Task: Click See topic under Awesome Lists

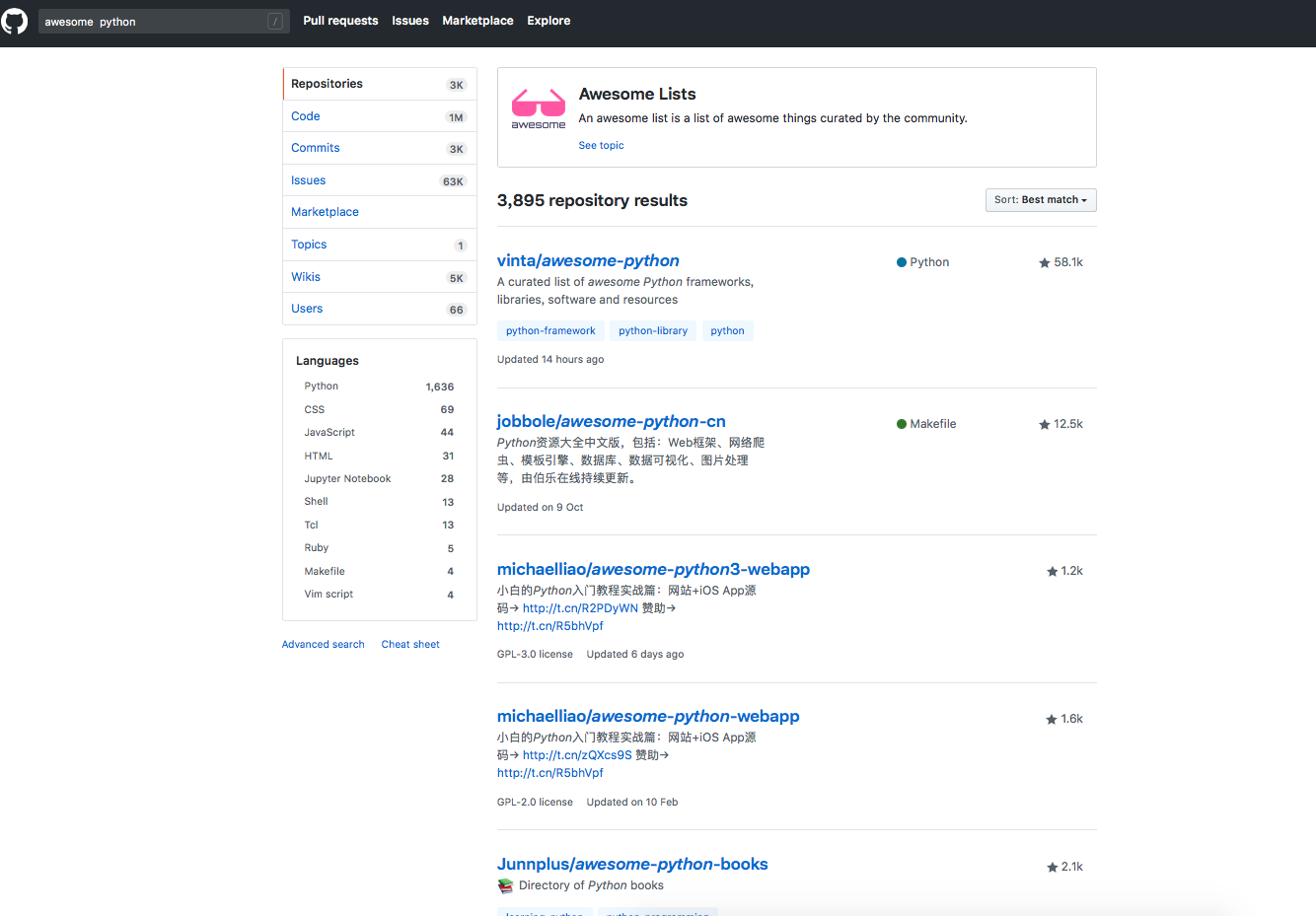Action: [x=601, y=145]
